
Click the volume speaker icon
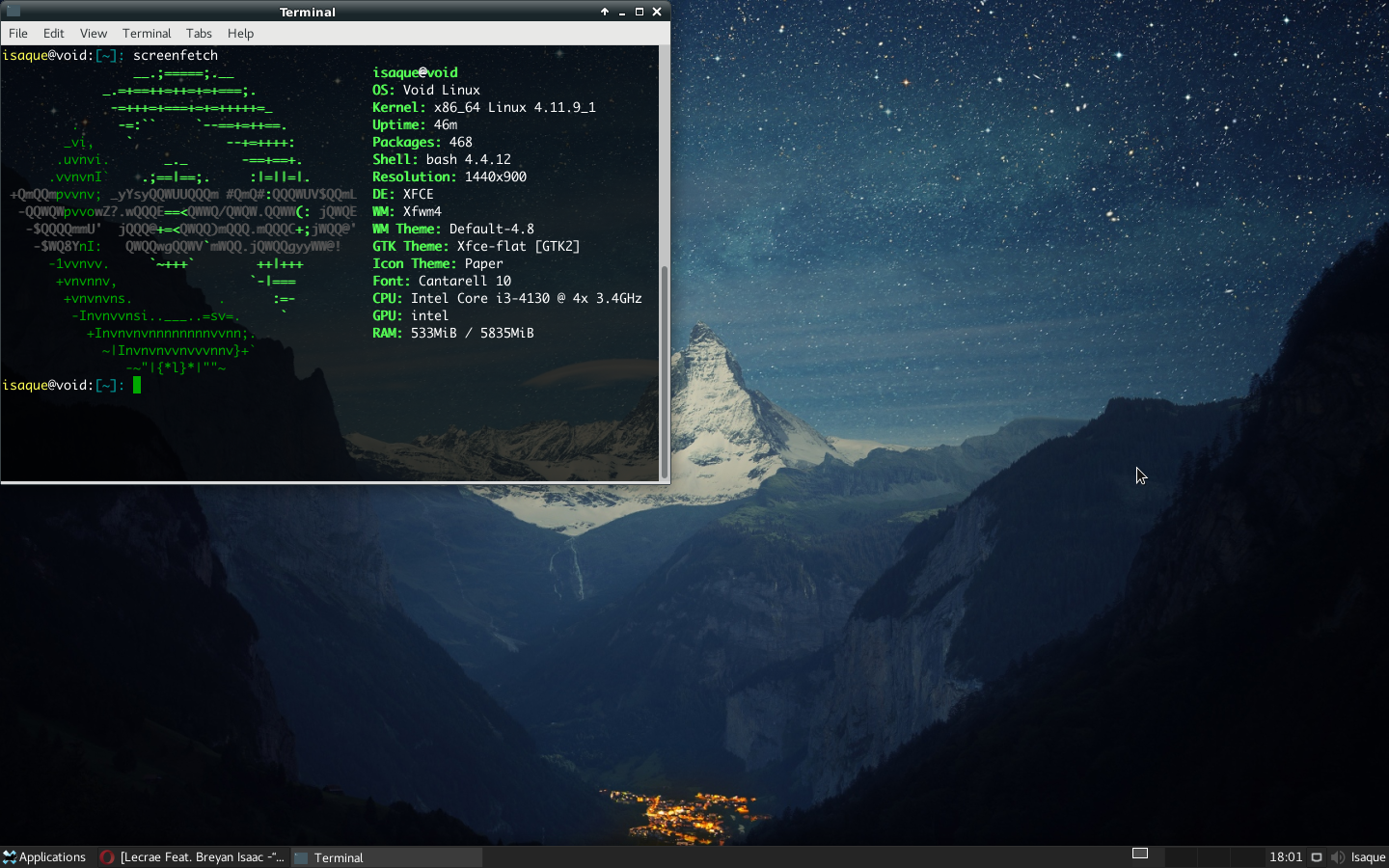point(1337,856)
